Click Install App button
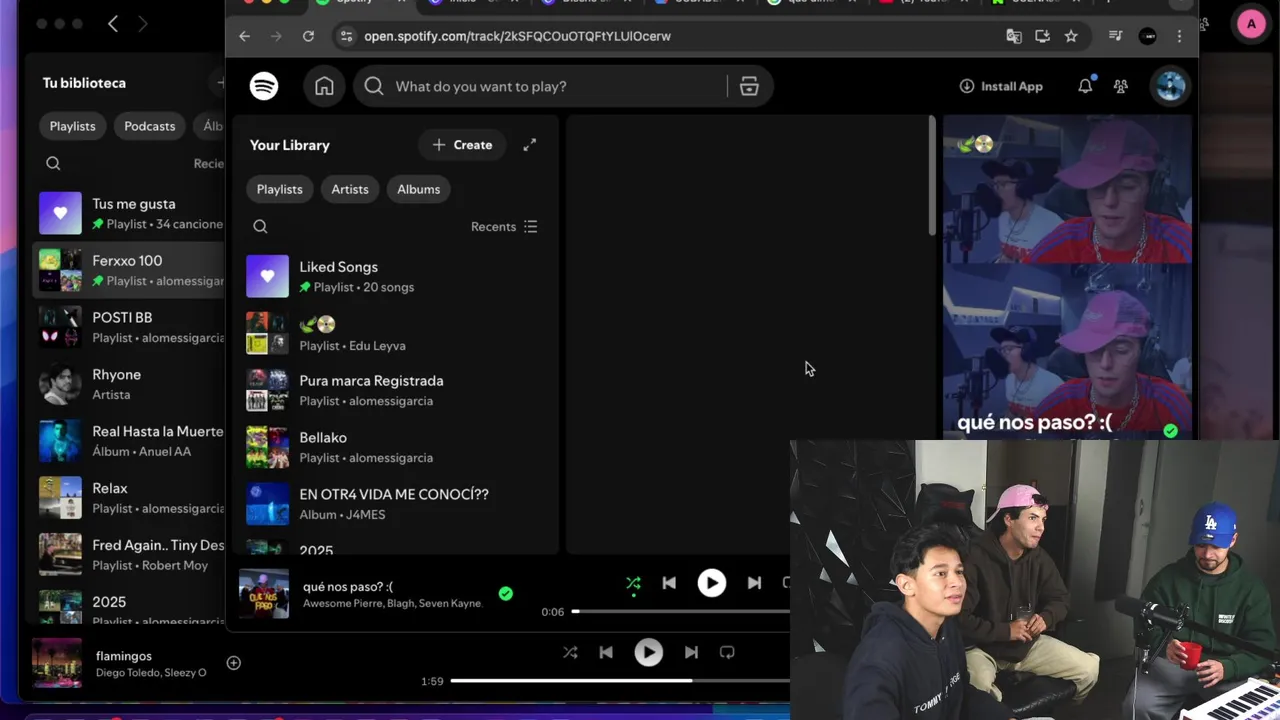The height and width of the screenshot is (720, 1280). [1001, 86]
